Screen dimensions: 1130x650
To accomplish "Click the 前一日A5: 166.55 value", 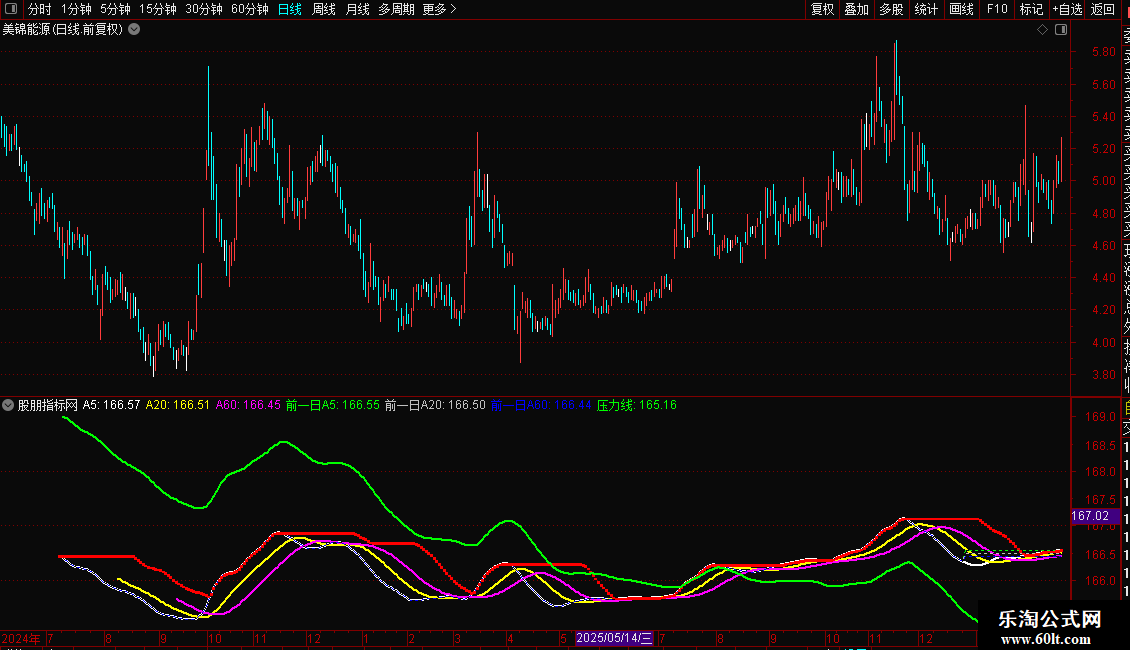I will click(x=333, y=405).
